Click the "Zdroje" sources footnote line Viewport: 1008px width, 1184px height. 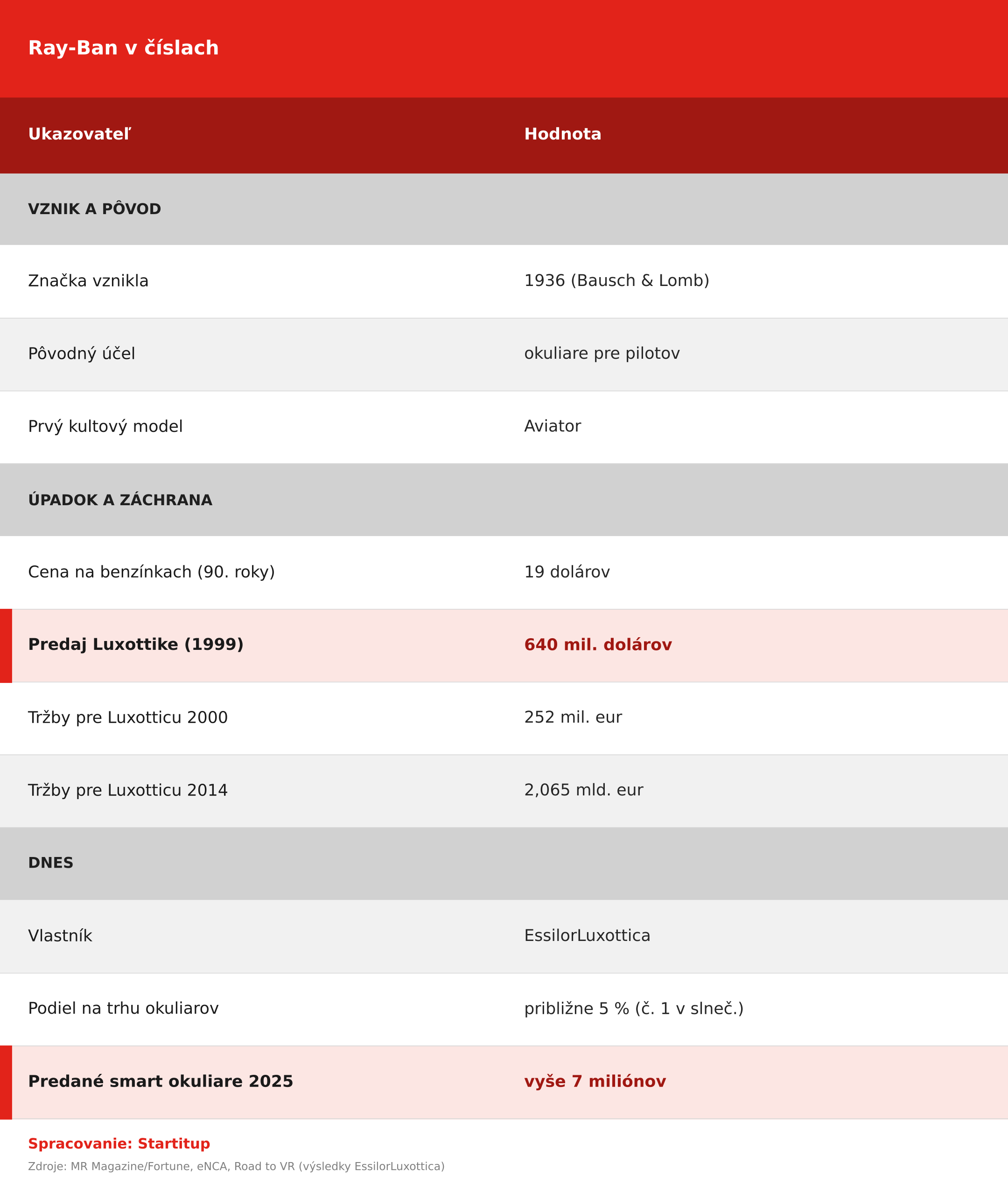(x=236, y=1167)
